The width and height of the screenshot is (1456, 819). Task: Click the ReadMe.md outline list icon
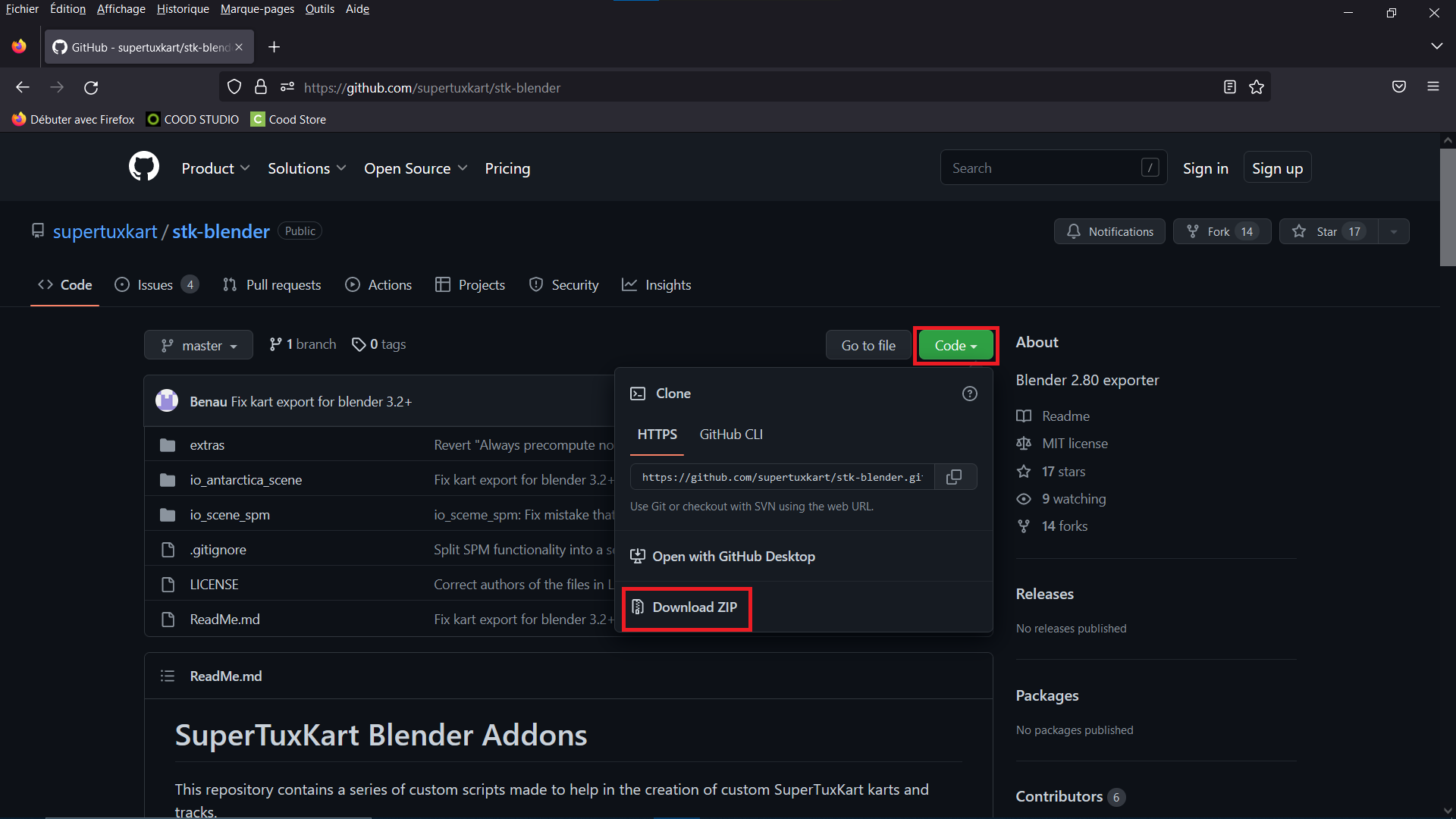pyautogui.click(x=168, y=676)
